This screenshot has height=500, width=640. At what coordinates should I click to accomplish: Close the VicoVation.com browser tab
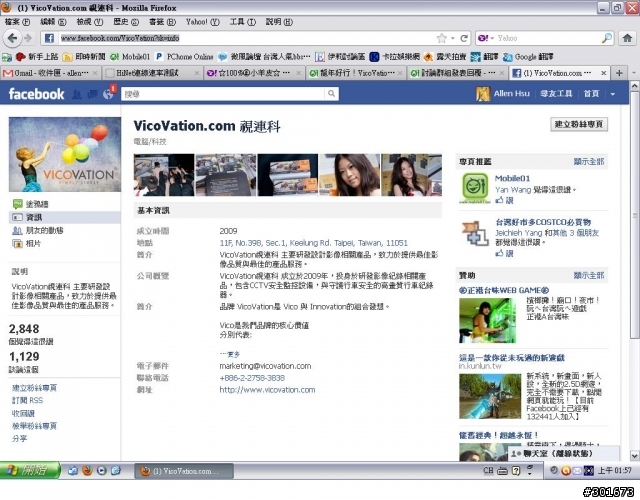[604, 73]
